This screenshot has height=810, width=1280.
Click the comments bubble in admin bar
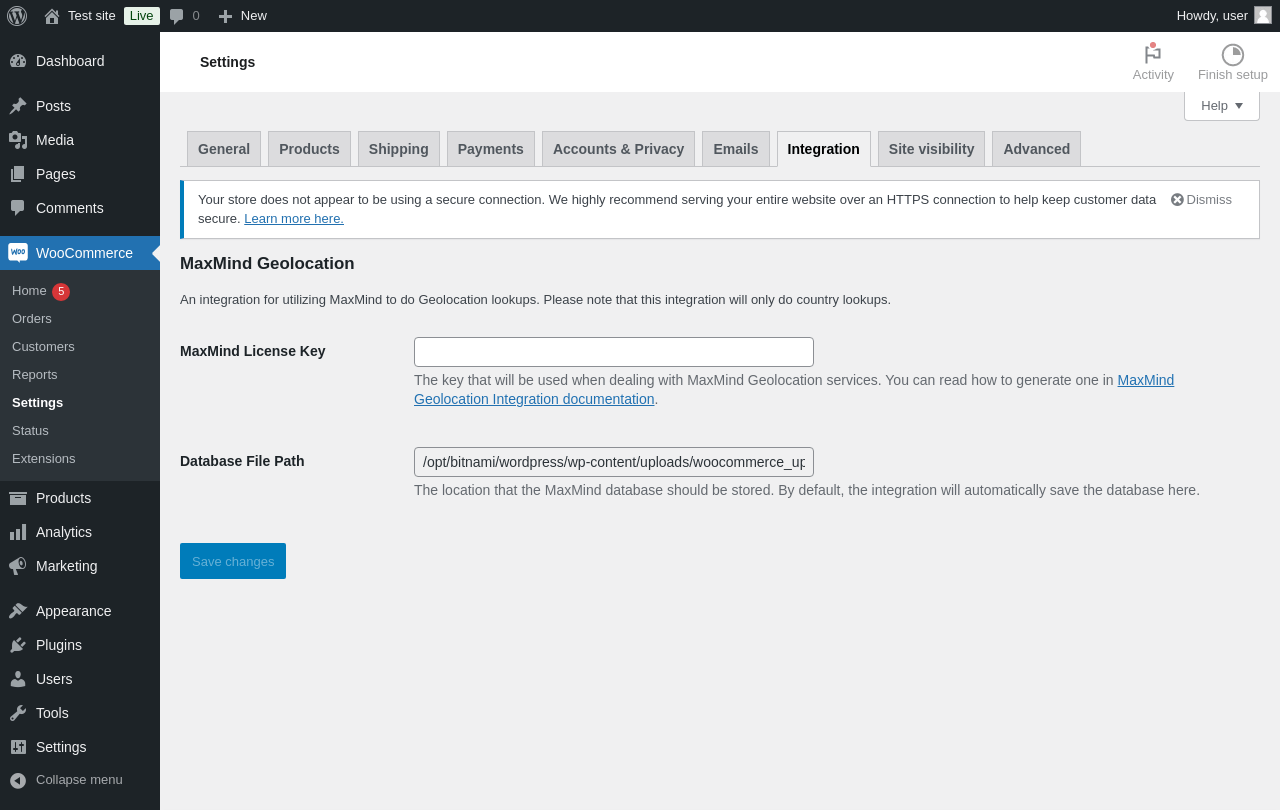point(177,16)
